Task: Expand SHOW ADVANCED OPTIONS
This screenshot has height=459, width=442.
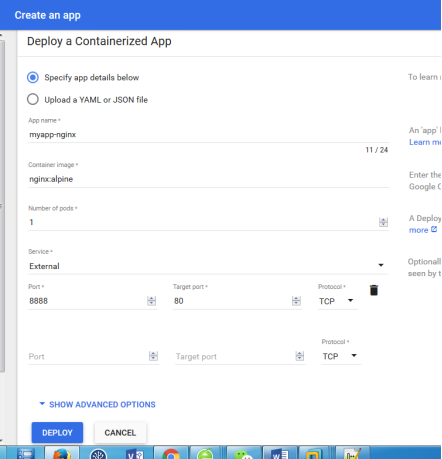Action: [97, 404]
